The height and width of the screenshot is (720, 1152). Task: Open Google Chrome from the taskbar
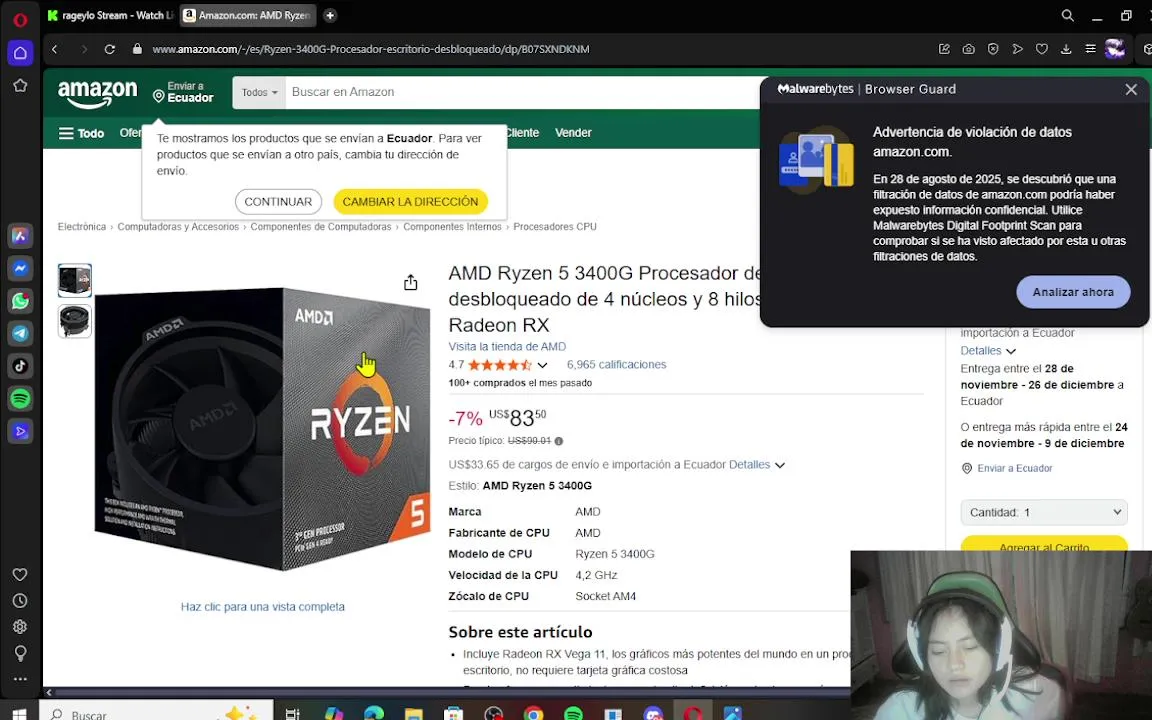pos(533,713)
